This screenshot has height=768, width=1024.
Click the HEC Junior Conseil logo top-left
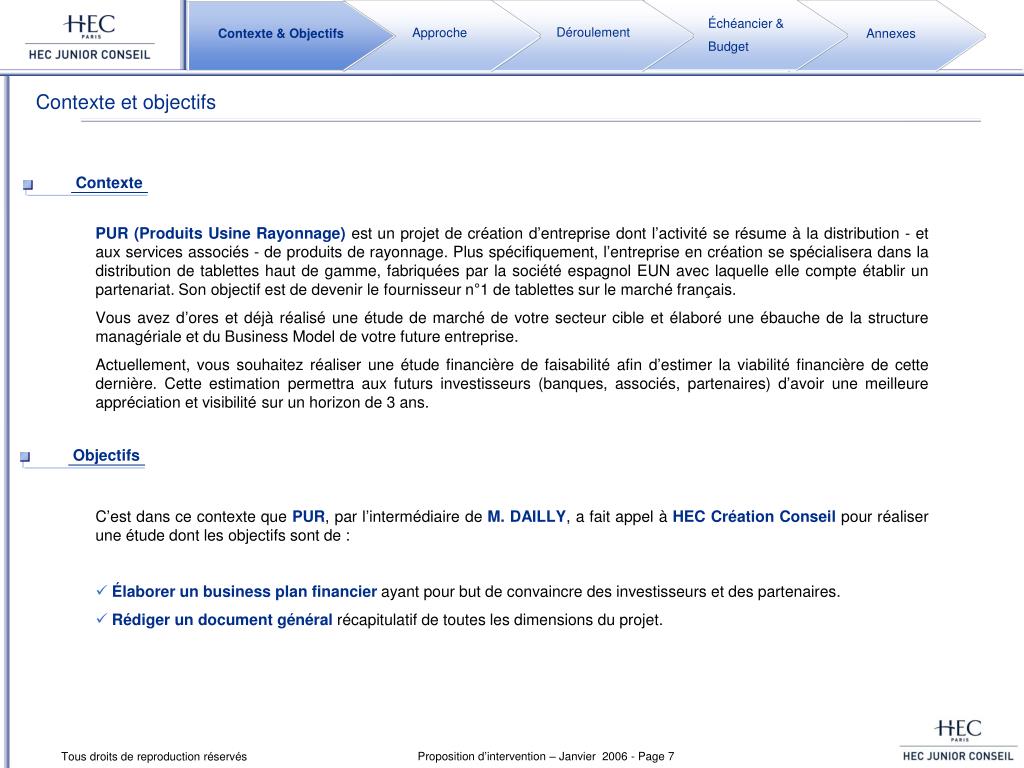(89, 37)
